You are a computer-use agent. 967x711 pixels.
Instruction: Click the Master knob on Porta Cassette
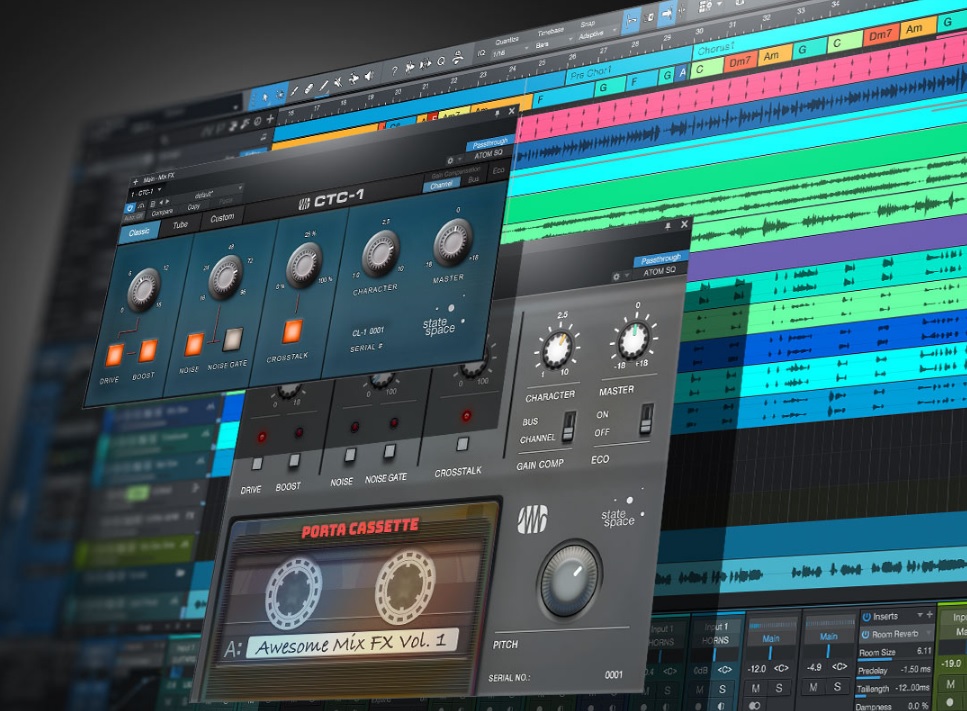point(633,339)
